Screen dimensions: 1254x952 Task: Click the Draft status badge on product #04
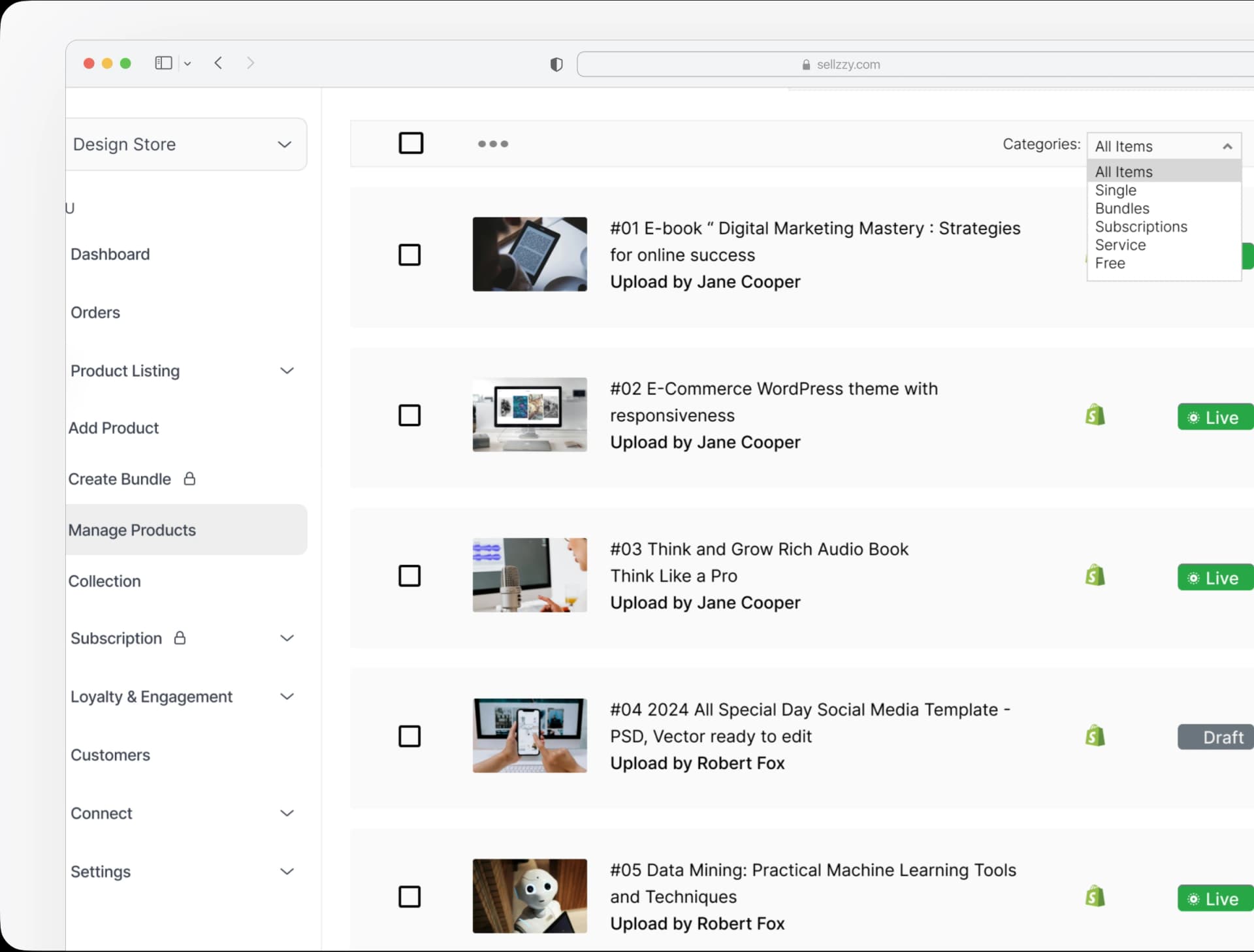pyautogui.click(x=1215, y=737)
